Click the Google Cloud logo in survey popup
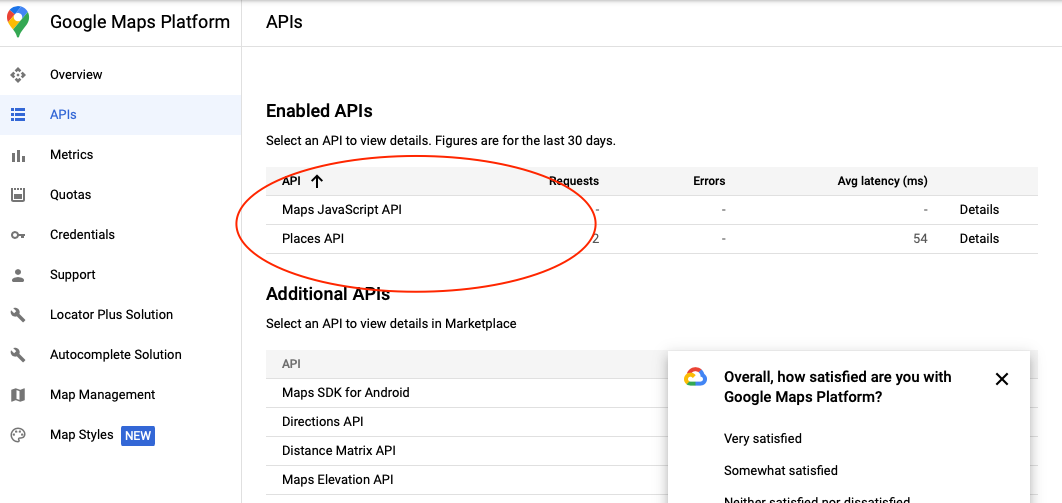1062x503 pixels. pyautogui.click(x=696, y=378)
